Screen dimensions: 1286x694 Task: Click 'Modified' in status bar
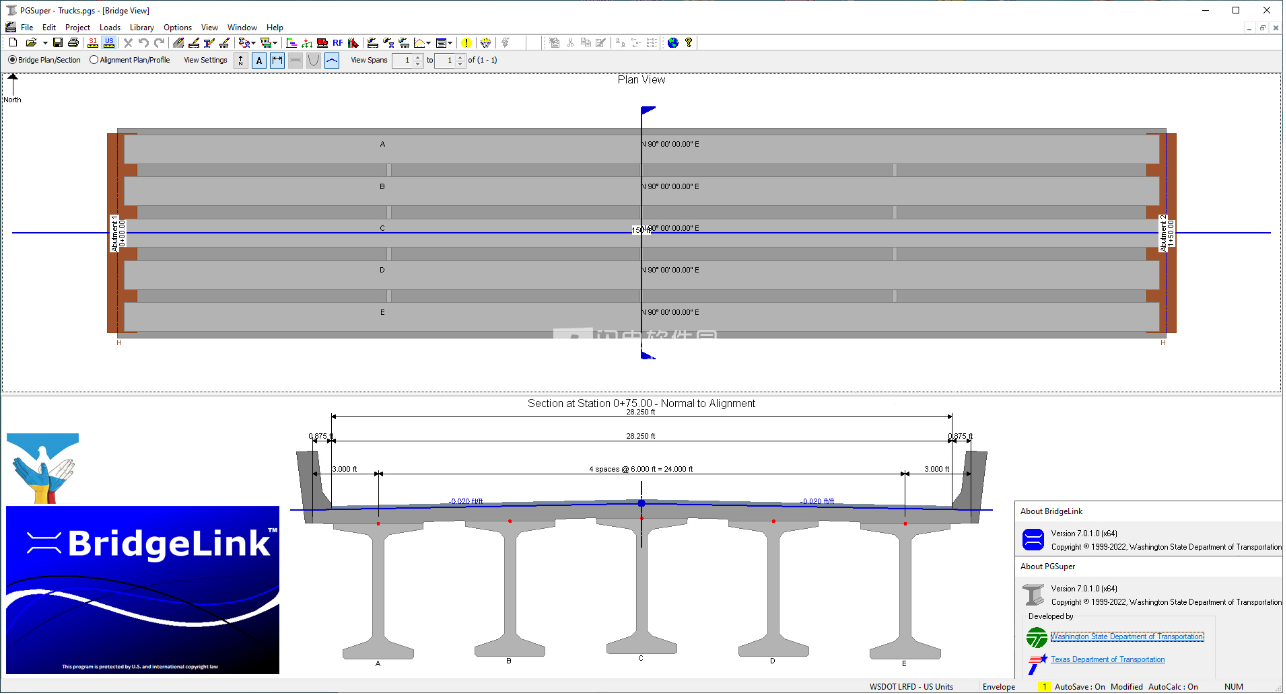click(x=1126, y=687)
